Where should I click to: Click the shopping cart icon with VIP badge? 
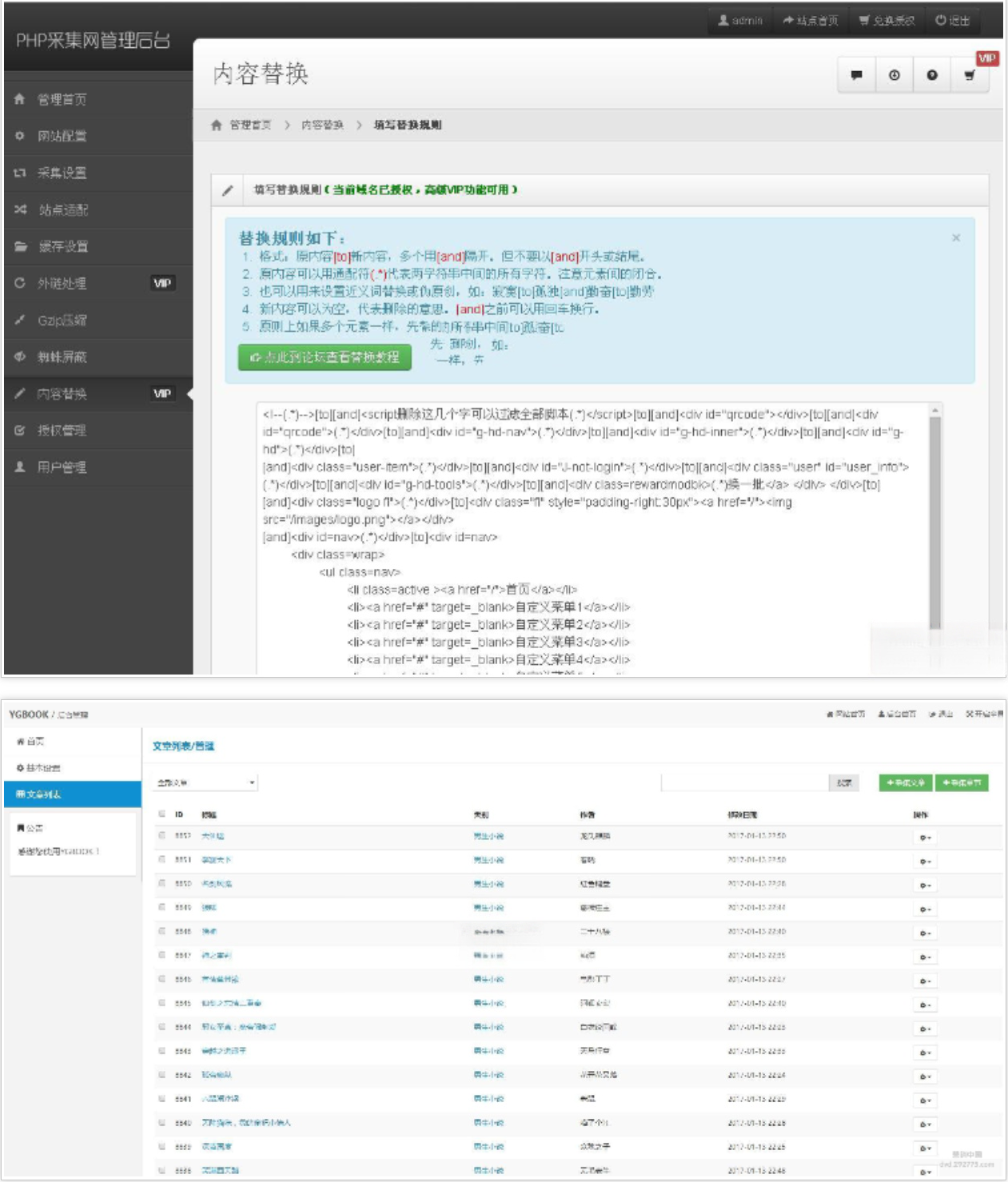[x=970, y=75]
